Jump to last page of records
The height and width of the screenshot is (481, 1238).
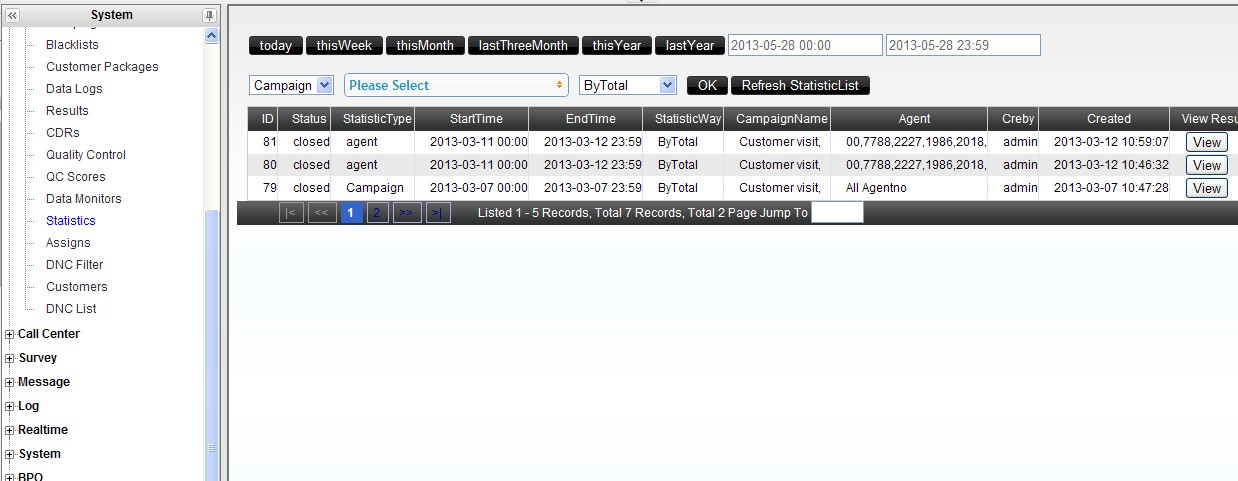coord(438,213)
